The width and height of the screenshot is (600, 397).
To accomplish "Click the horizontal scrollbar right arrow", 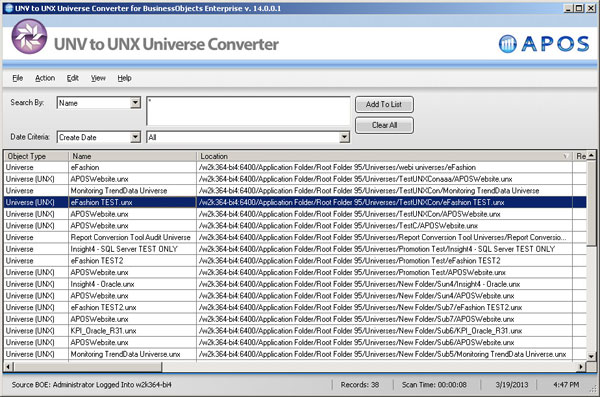I will (581, 367).
